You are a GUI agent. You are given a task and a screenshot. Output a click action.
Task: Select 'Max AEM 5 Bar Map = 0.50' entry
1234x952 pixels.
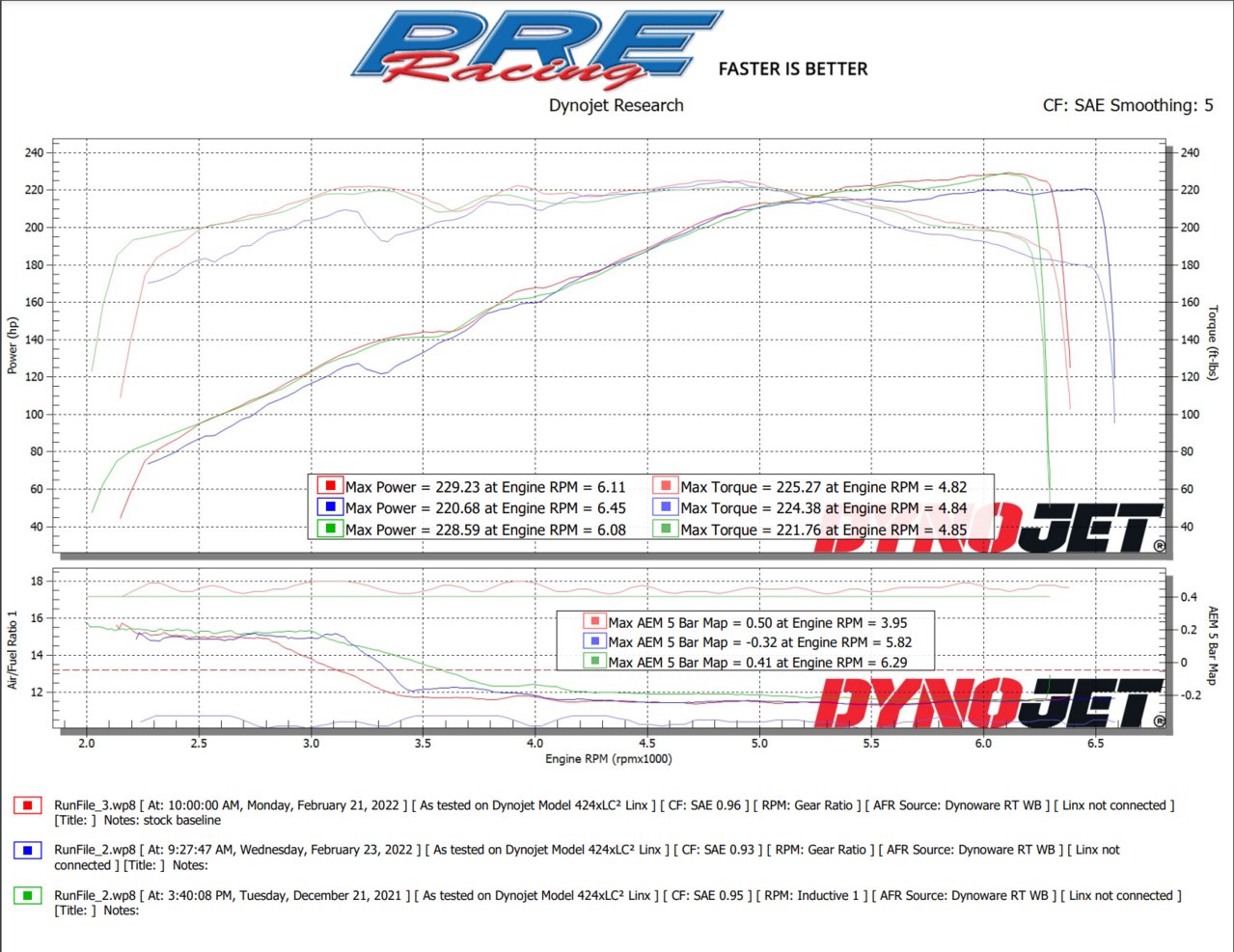coord(757,623)
